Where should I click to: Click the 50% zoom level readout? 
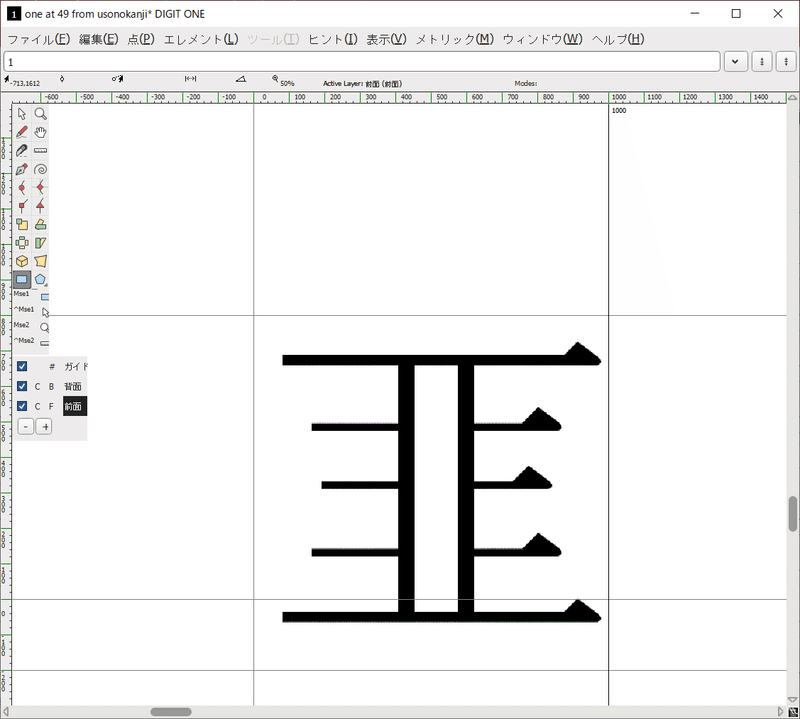(x=287, y=83)
